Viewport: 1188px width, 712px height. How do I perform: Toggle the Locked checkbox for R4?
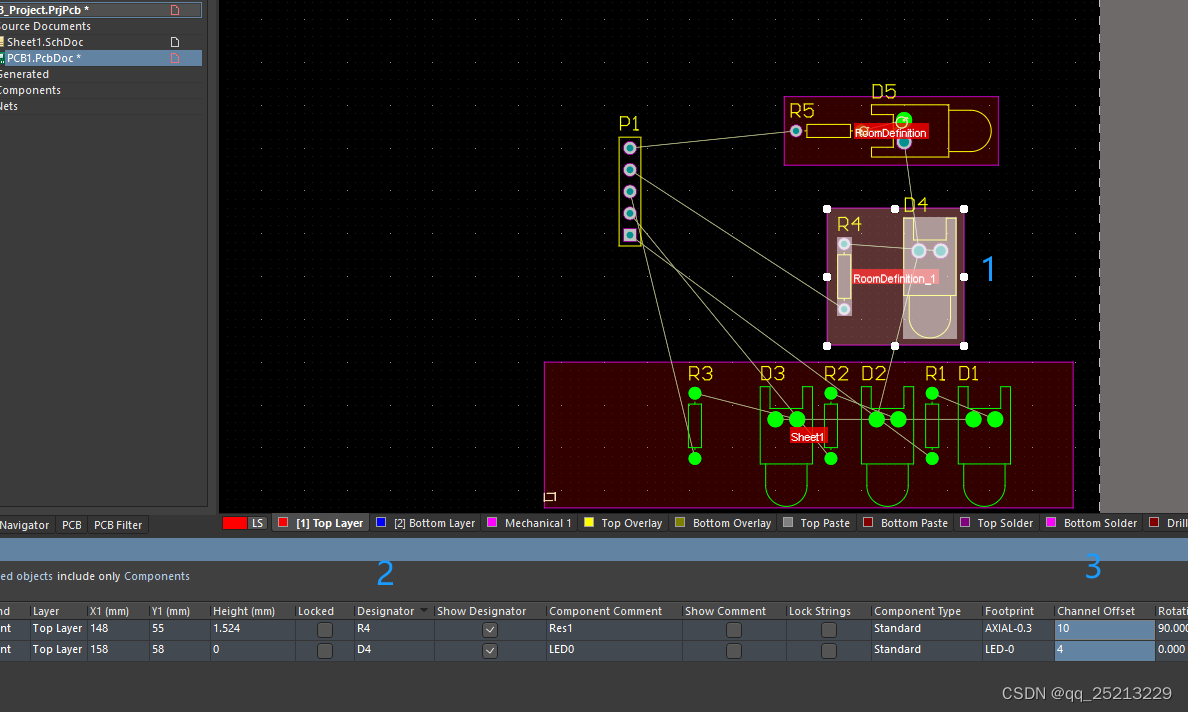[x=324, y=629]
